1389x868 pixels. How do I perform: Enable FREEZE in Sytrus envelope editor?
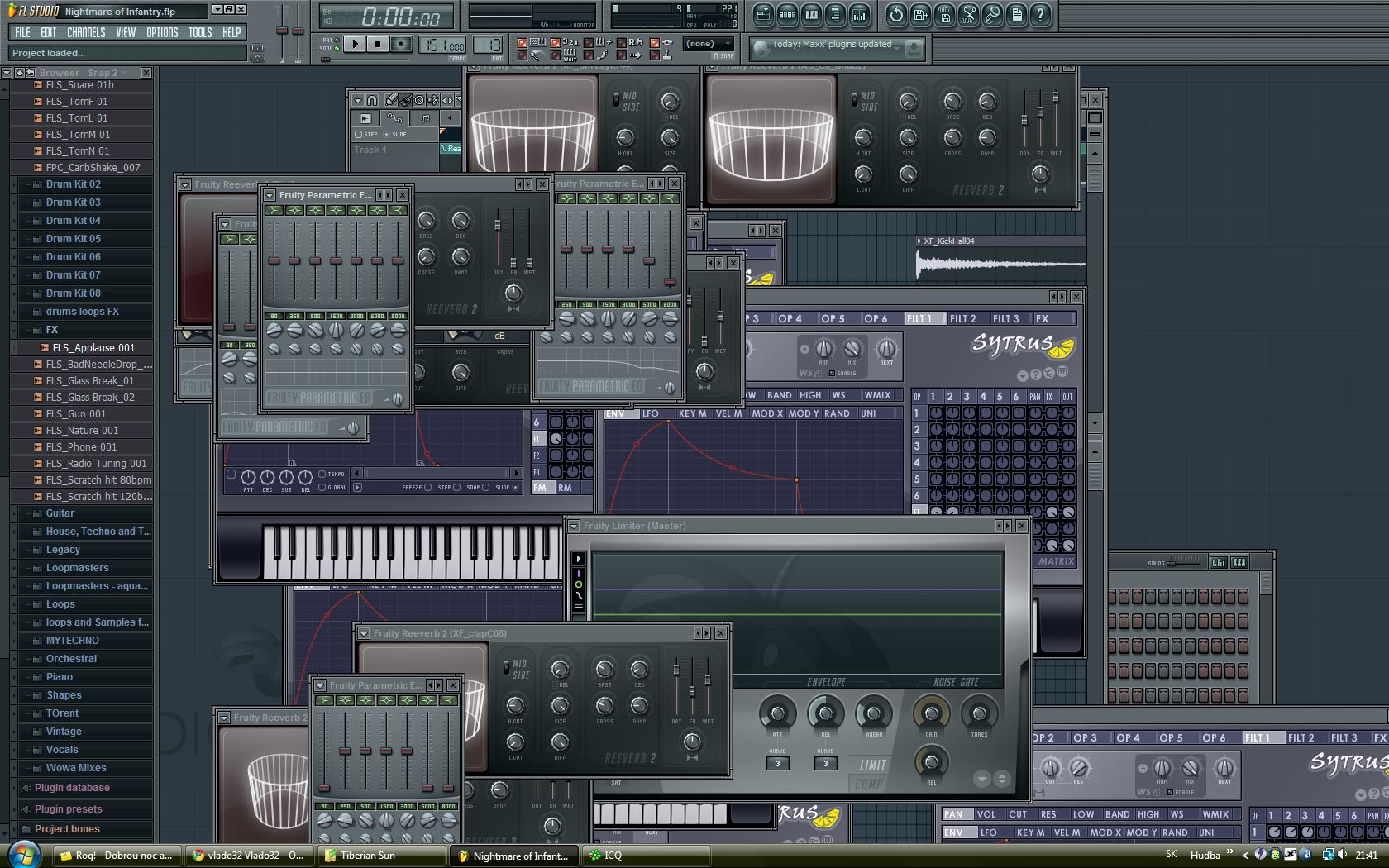(x=427, y=488)
